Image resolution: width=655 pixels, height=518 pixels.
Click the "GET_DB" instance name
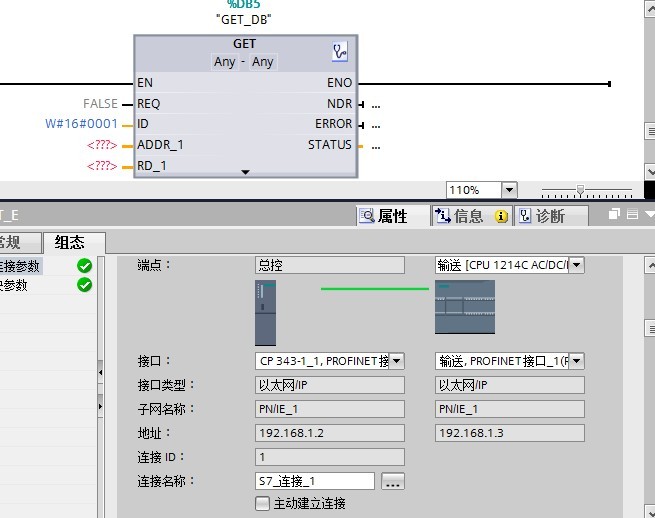point(244,19)
